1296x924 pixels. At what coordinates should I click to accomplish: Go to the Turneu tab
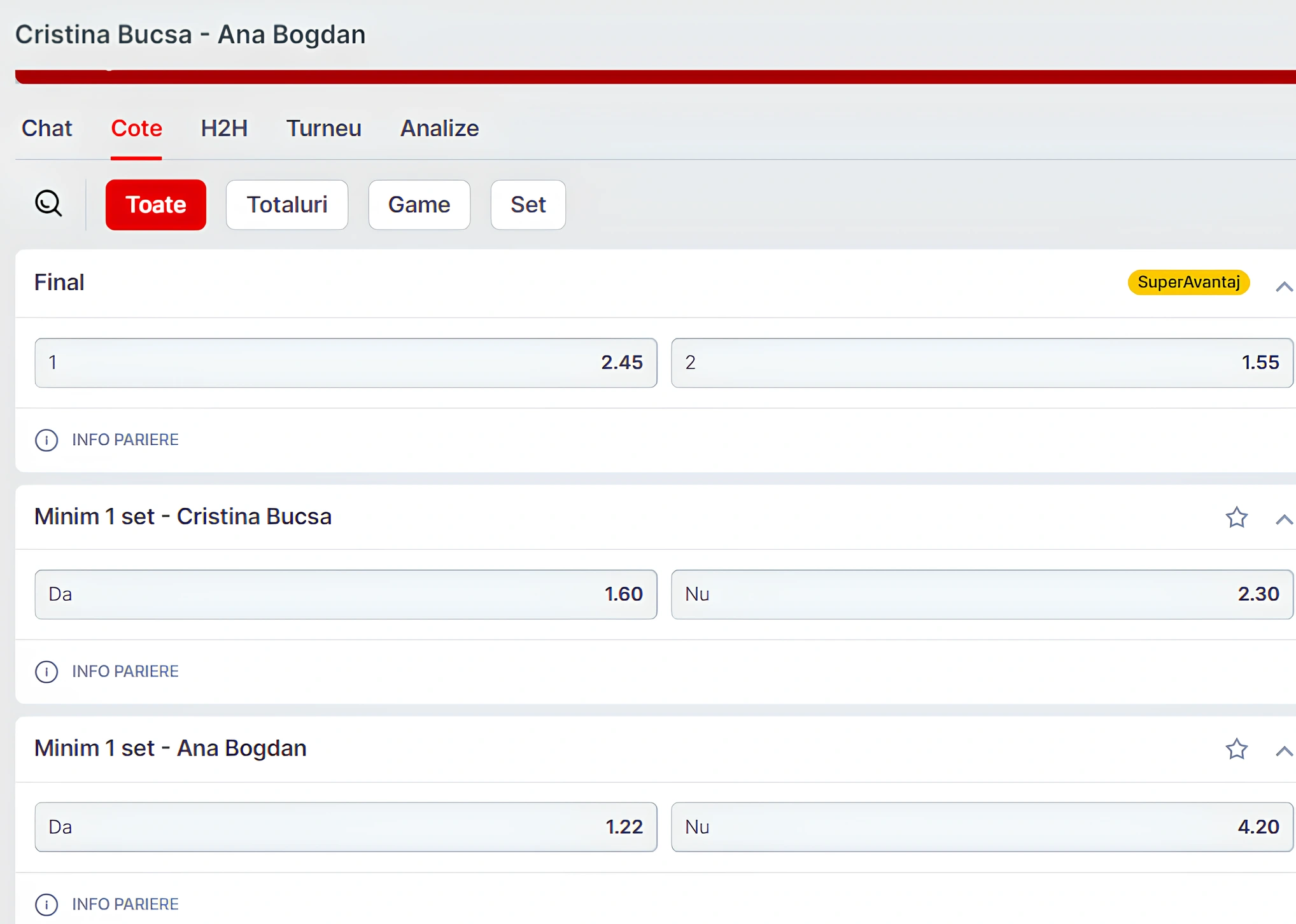(323, 129)
